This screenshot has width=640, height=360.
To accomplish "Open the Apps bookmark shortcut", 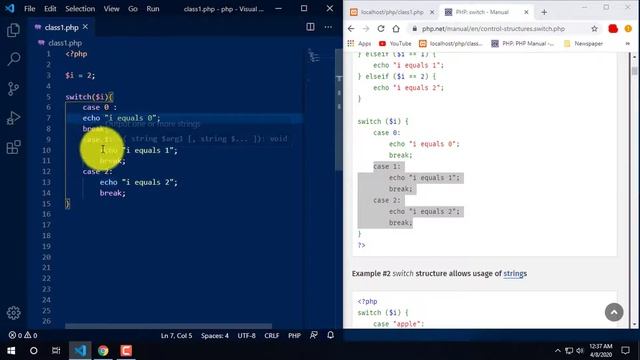I will 359,43.
